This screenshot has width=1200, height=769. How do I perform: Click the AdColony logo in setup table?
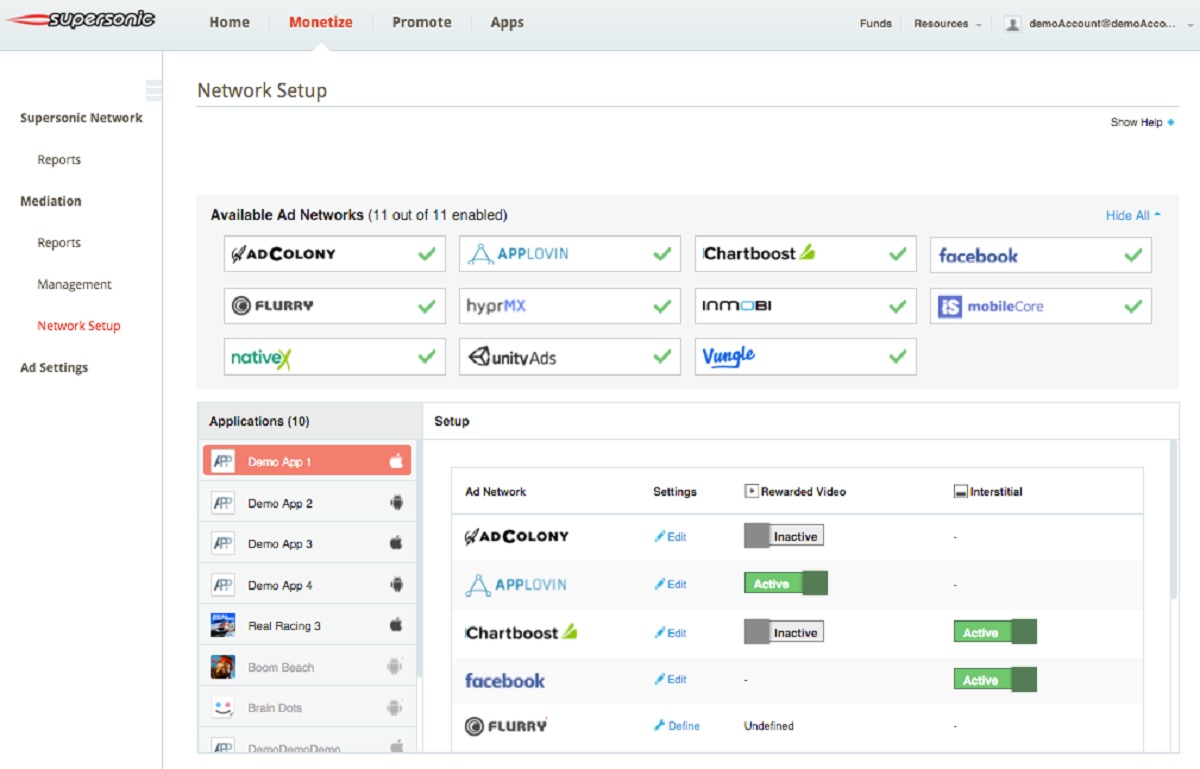517,536
